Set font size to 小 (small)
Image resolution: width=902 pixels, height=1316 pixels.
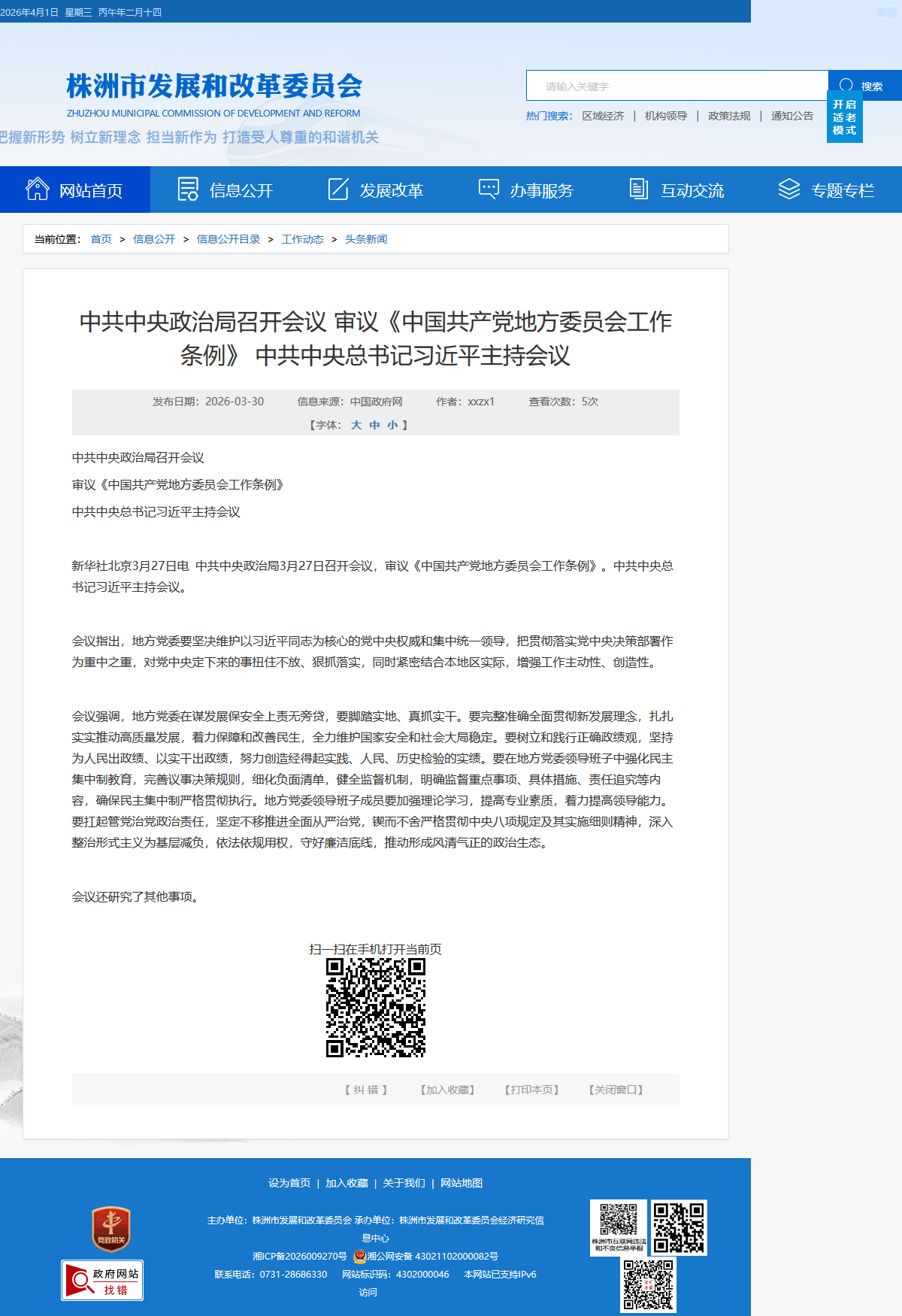pos(392,425)
